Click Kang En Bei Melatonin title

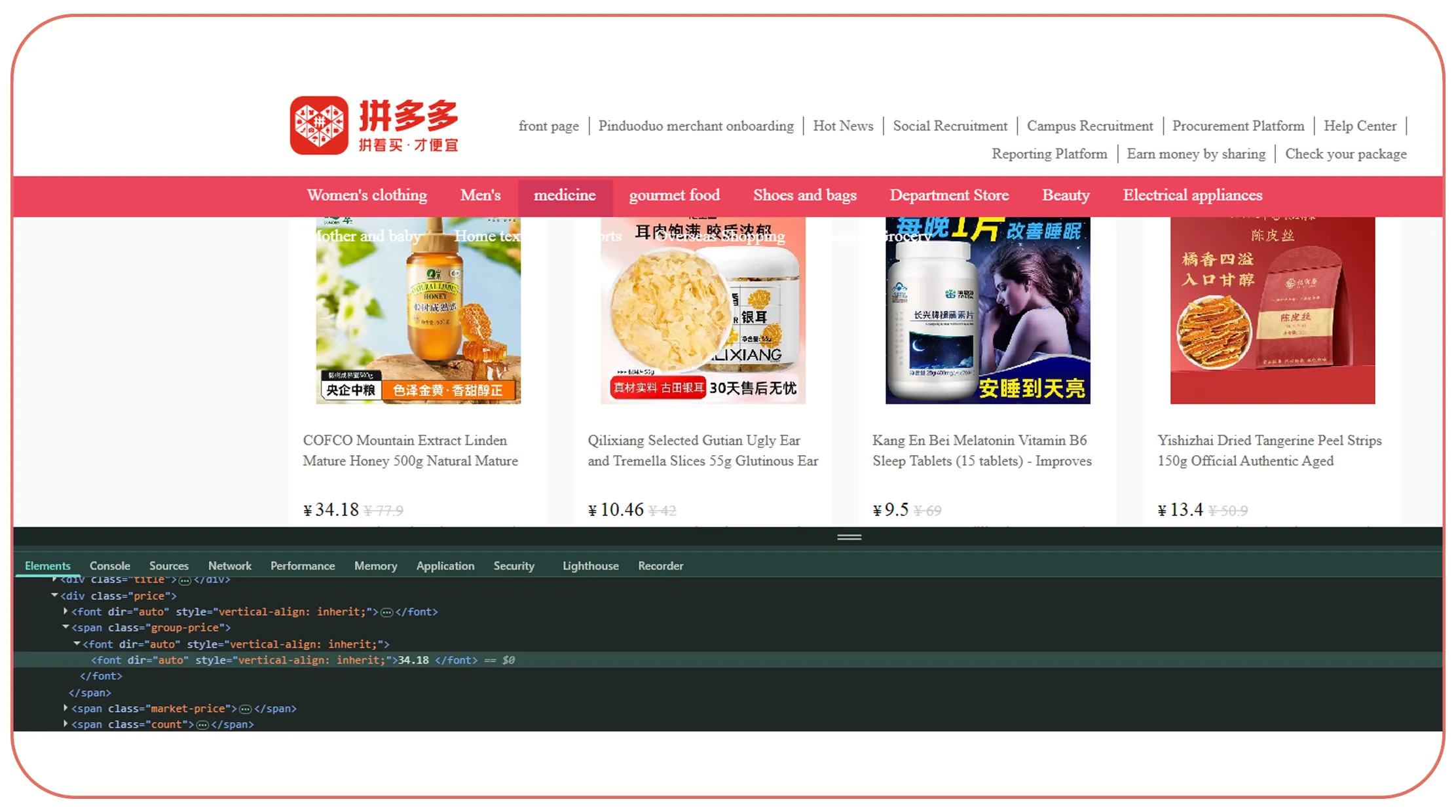coord(982,451)
